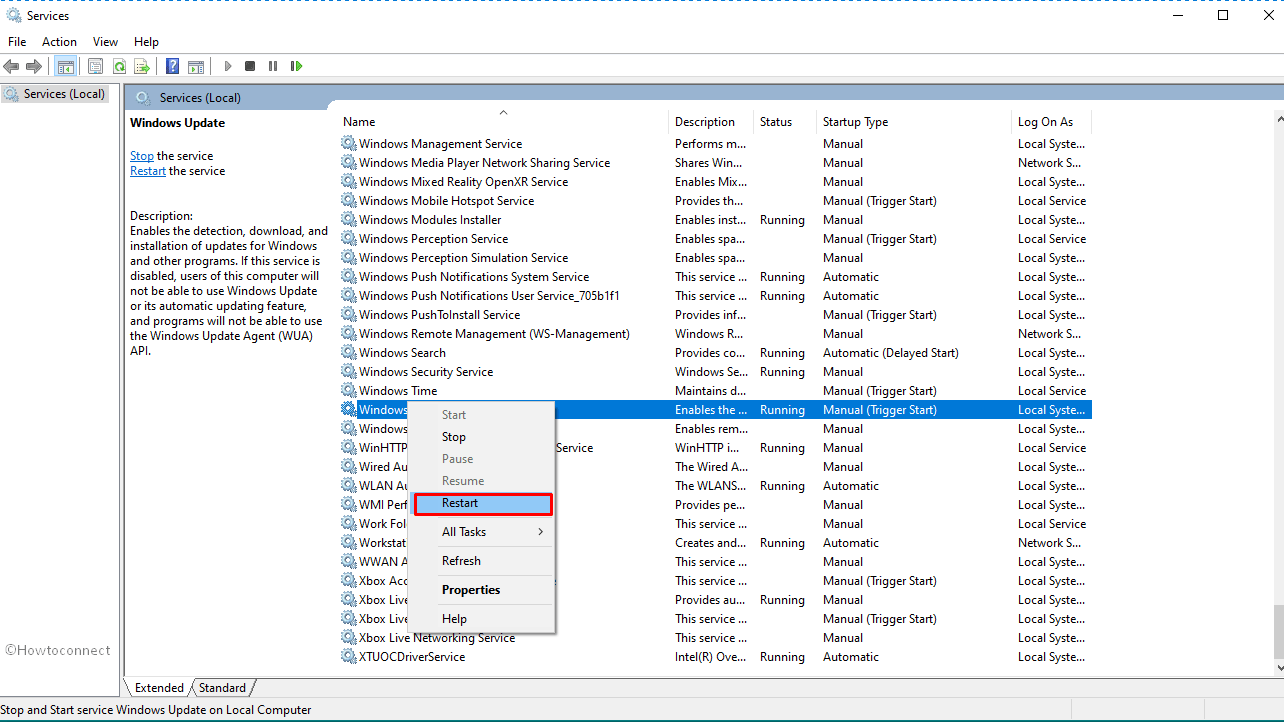
Task: Click the Restart the service link
Action: 148,170
